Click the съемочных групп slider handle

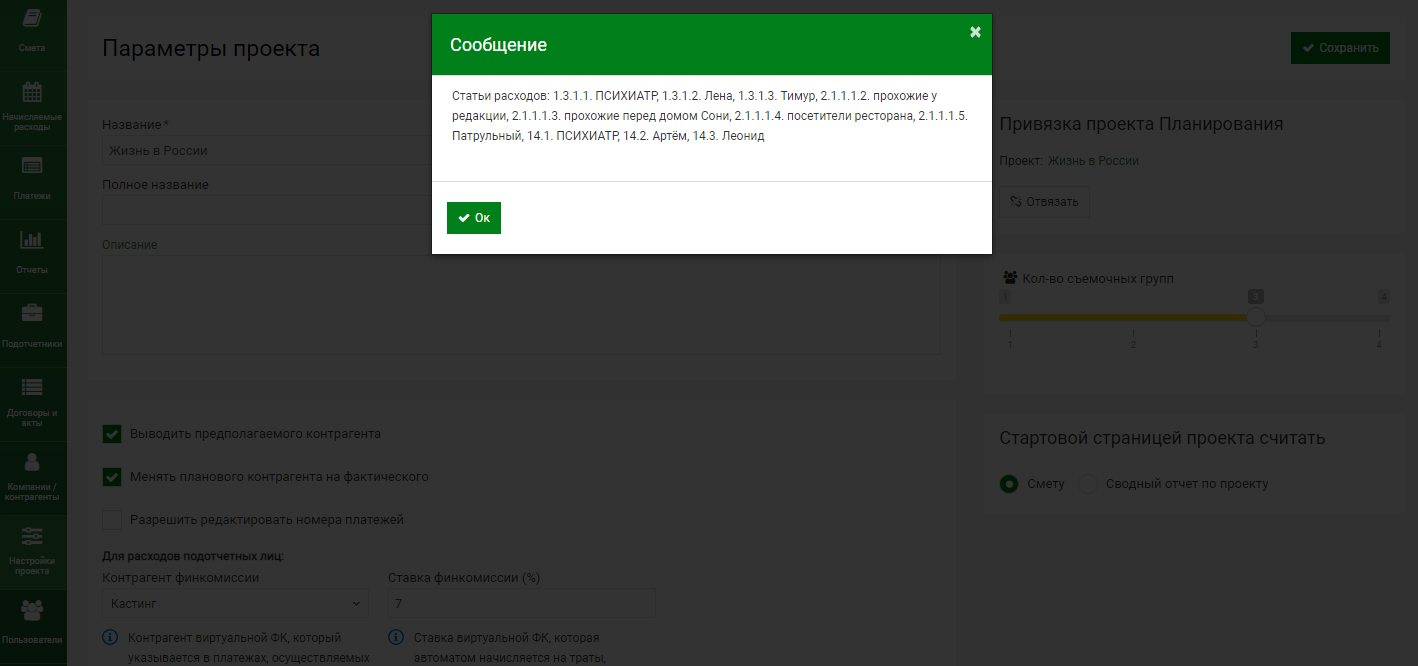pyautogui.click(x=1256, y=318)
